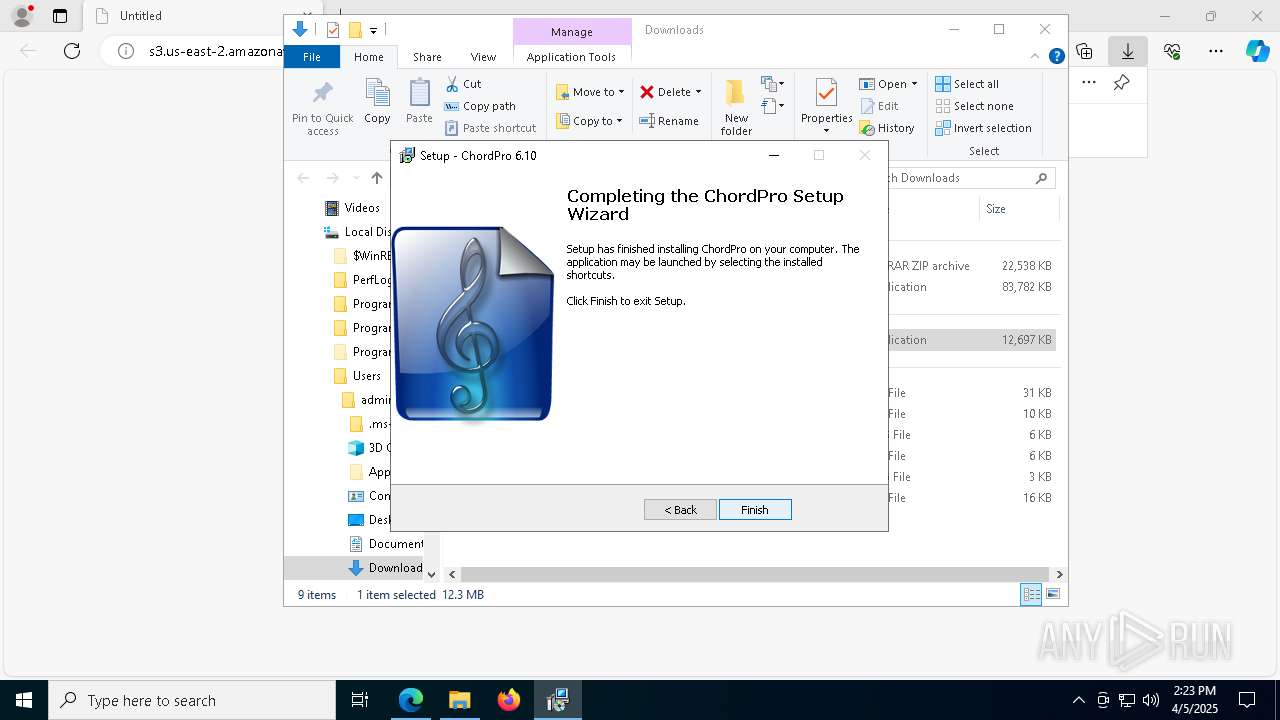Open Edge Settings and more menu
This screenshot has height=720, width=1280.
[x=1216, y=51]
